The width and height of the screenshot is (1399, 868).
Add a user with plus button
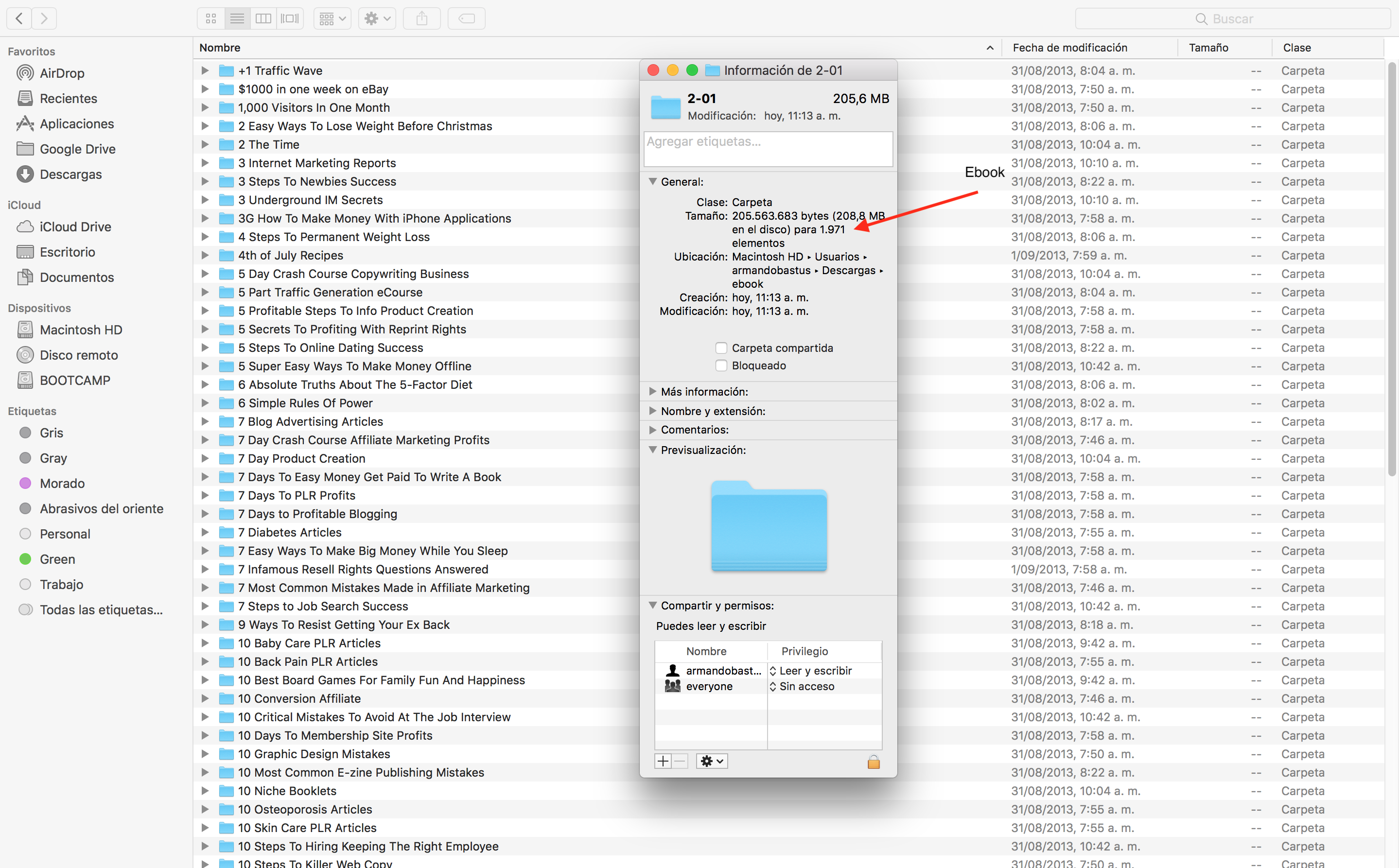663,761
